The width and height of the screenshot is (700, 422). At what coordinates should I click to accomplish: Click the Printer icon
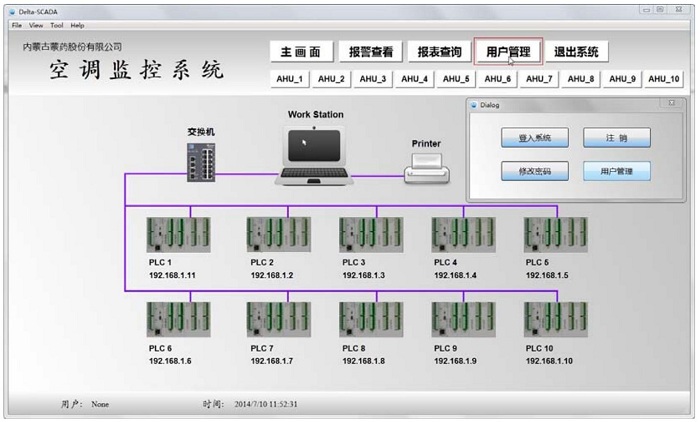pos(427,168)
